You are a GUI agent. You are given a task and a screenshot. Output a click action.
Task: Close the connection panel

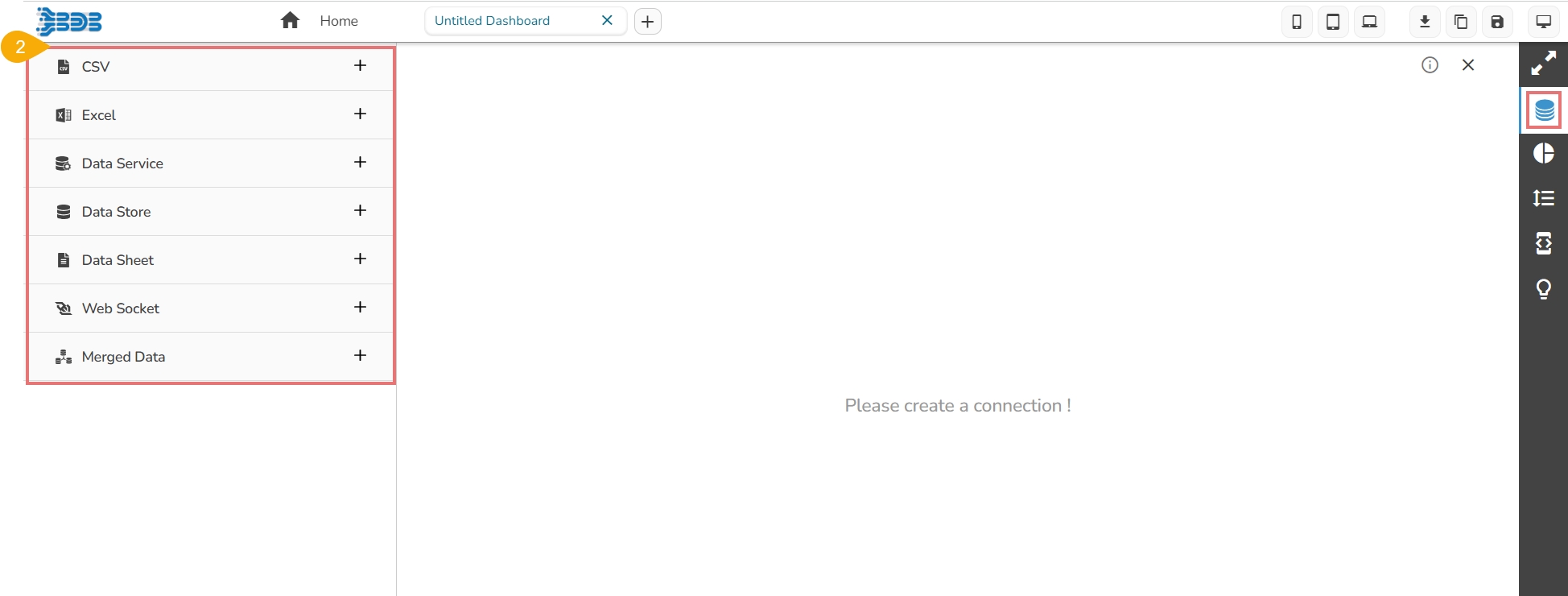[x=1468, y=65]
